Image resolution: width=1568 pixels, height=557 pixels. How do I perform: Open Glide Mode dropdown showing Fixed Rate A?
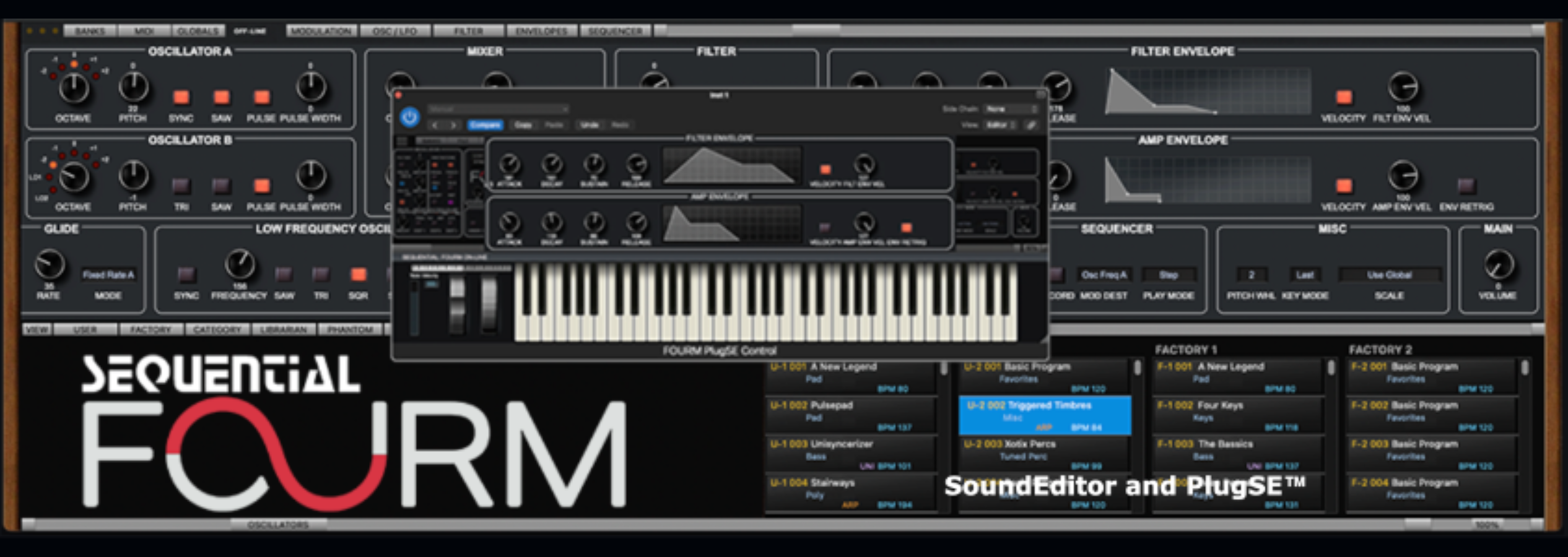[x=108, y=275]
